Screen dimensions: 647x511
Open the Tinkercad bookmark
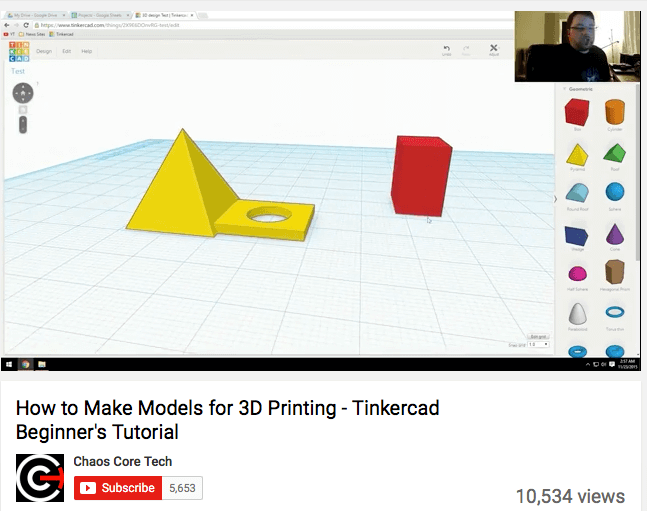point(61,34)
